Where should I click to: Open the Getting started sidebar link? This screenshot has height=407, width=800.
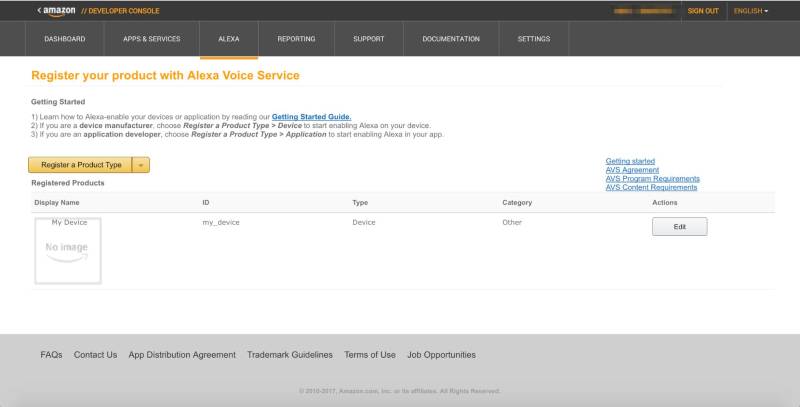pos(630,161)
